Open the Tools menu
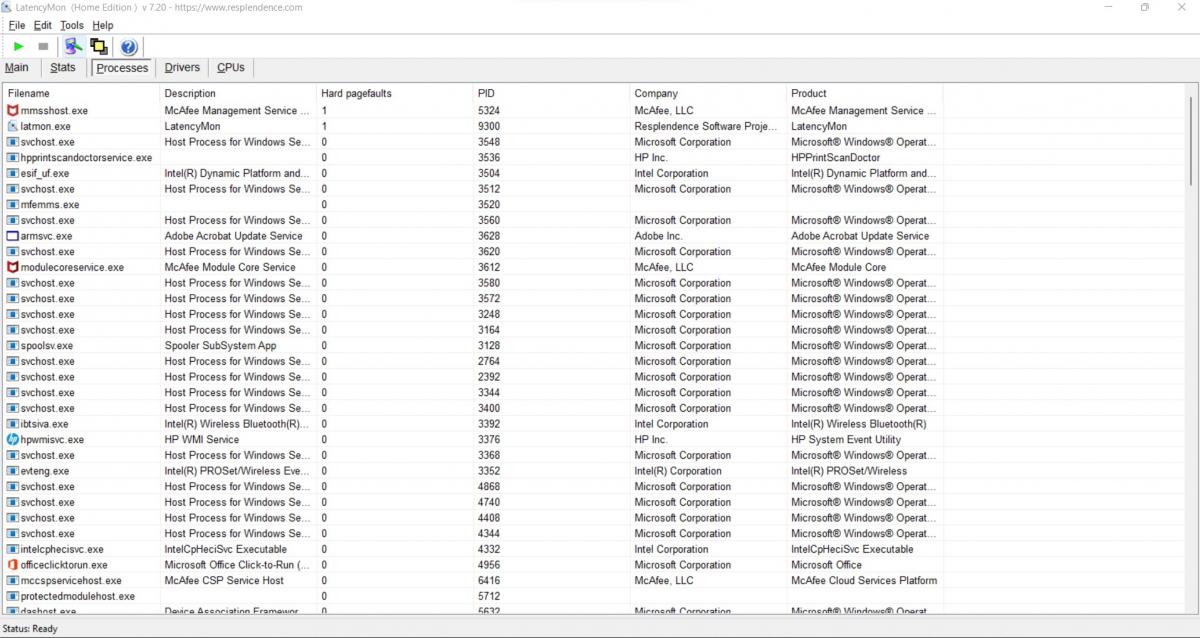The width and height of the screenshot is (1200, 638). pos(72,25)
